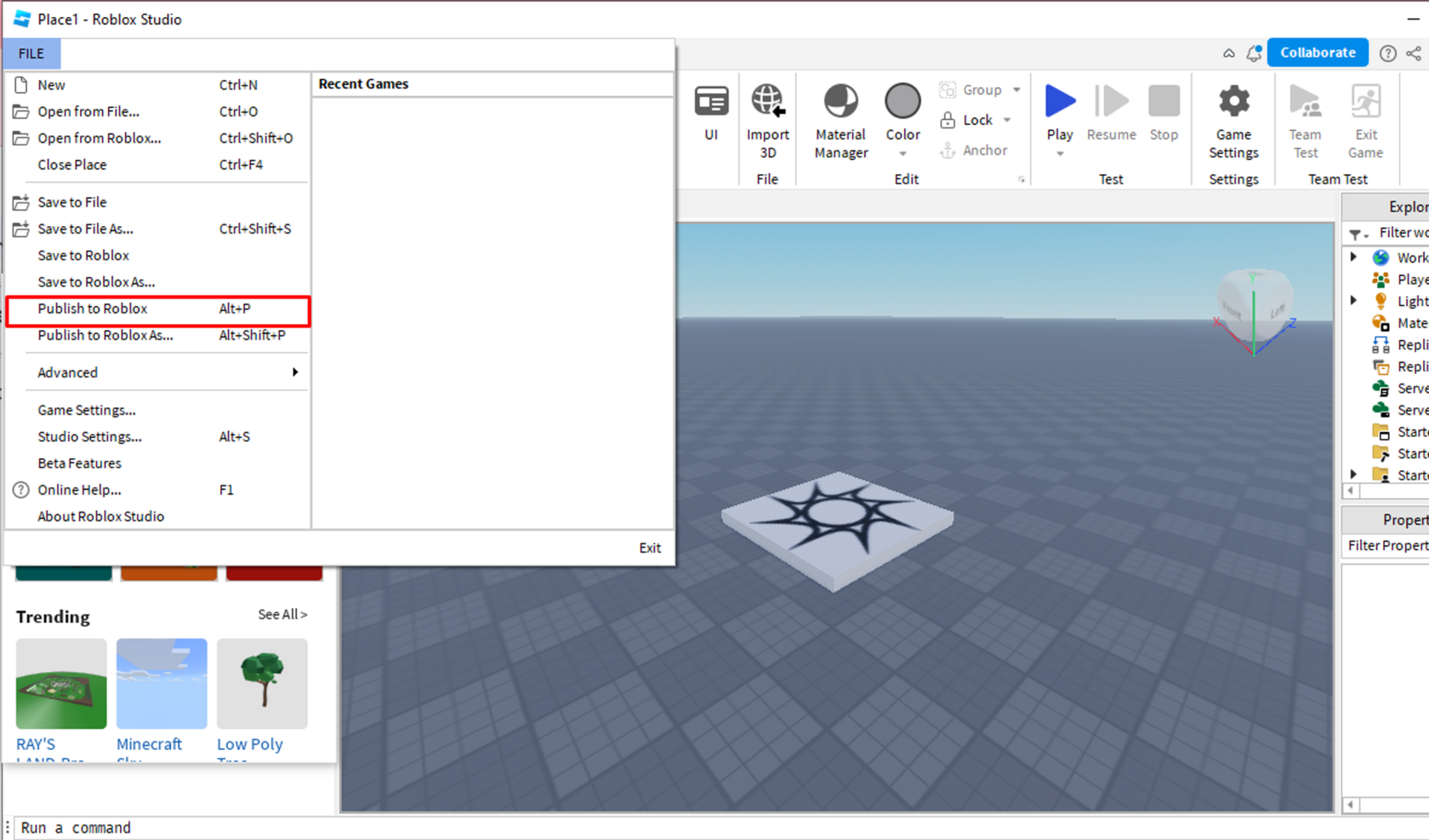Click the Filter Properties field
1429x840 pixels.
click(x=1387, y=546)
